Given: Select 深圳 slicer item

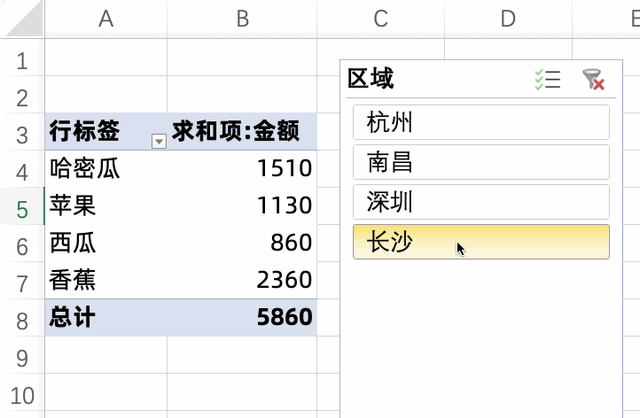Looking at the screenshot, I should click(481, 202).
